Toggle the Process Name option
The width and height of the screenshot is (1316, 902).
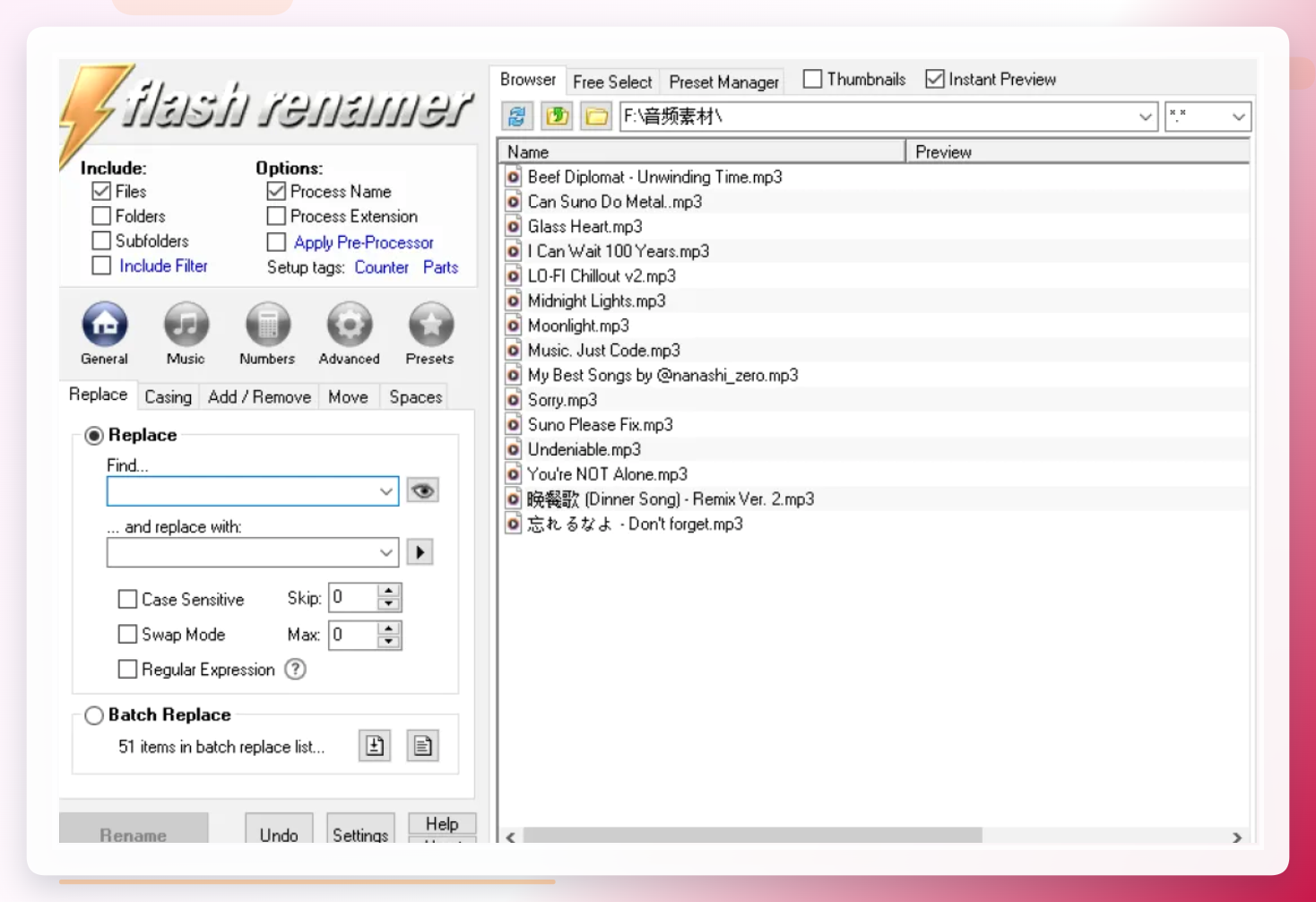[x=276, y=191]
